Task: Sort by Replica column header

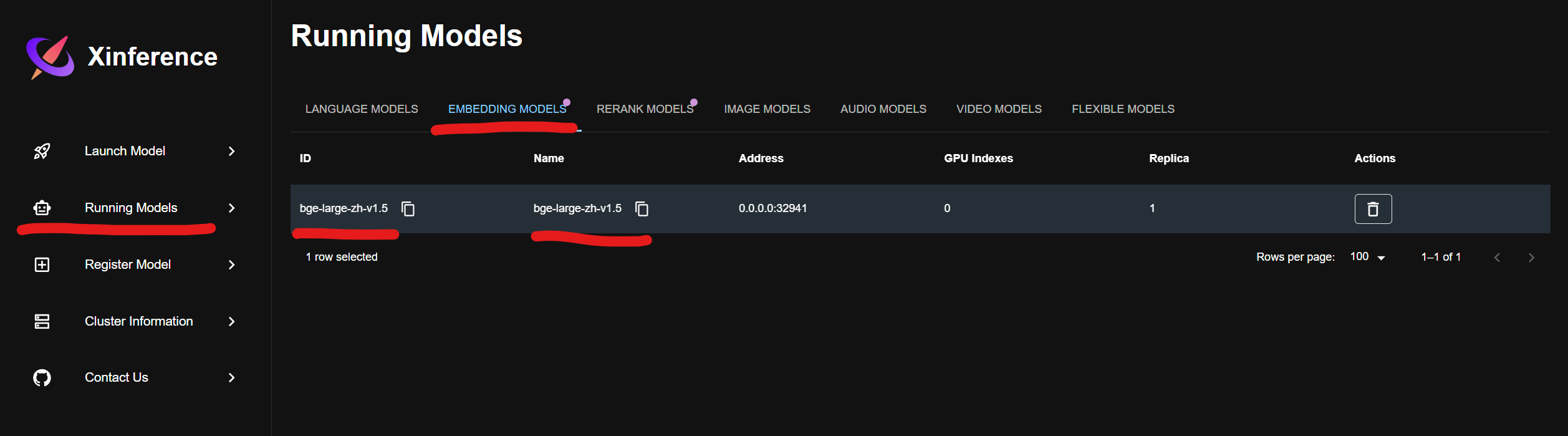Action: [1169, 158]
